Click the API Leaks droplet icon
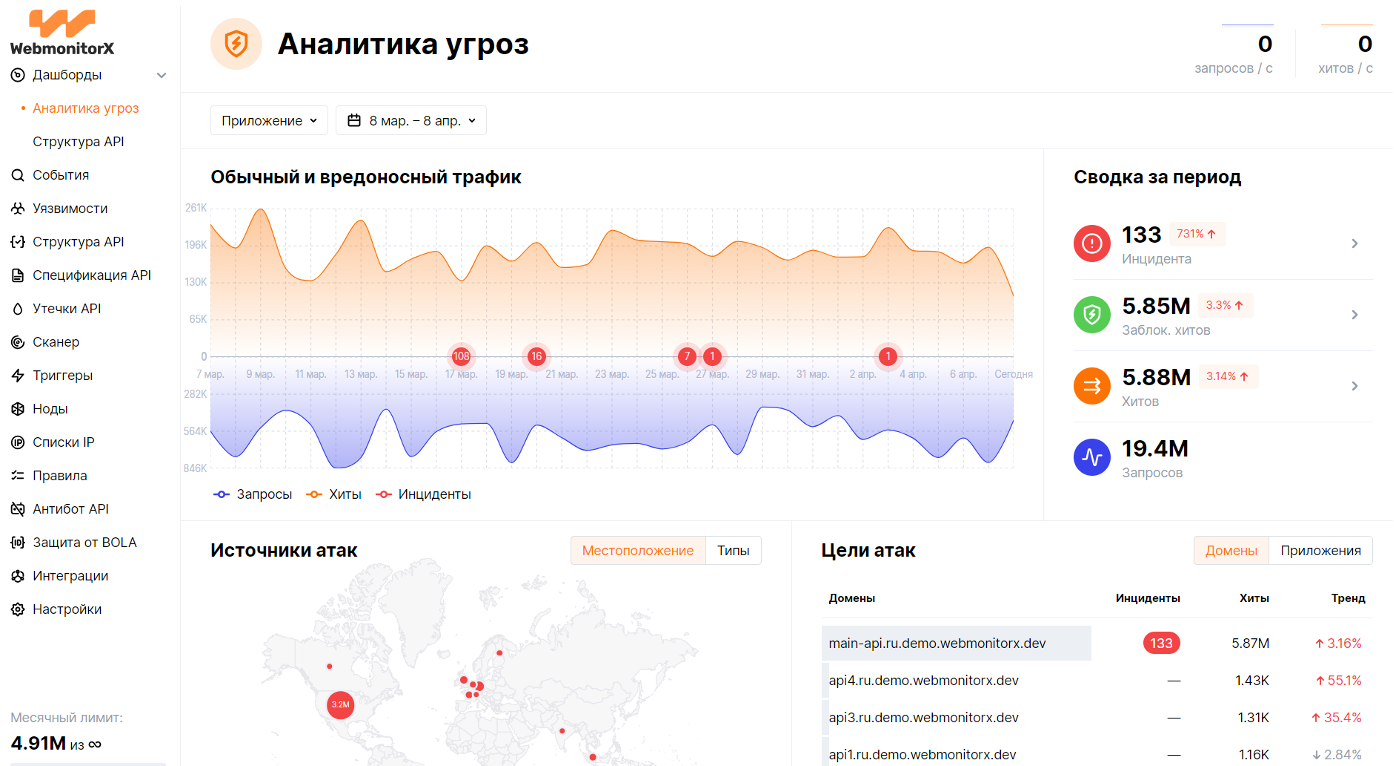 pyautogui.click(x=17, y=309)
